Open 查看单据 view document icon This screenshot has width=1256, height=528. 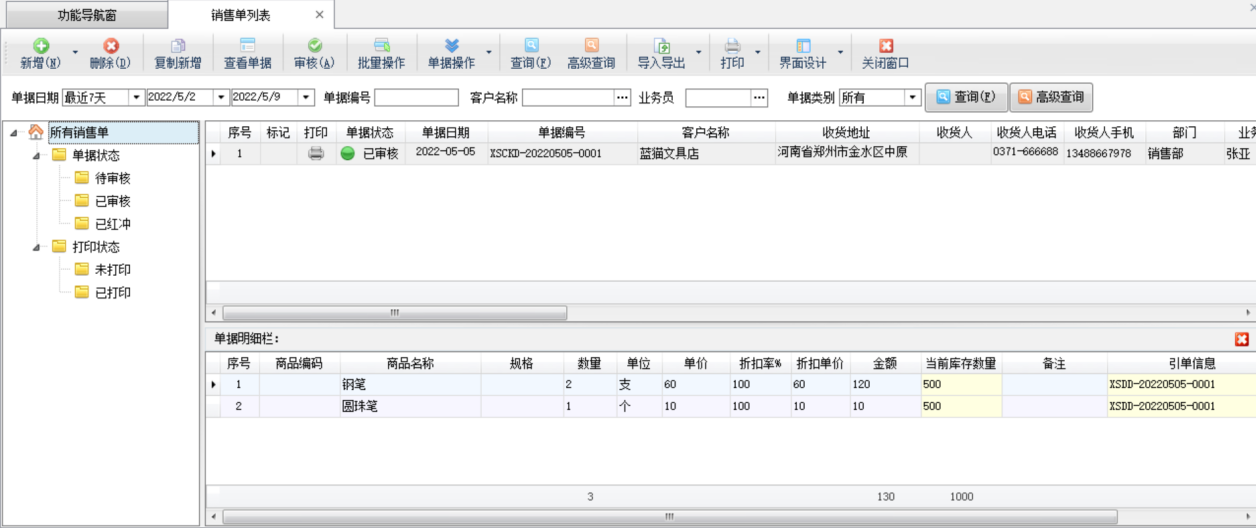click(x=247, y=46)
